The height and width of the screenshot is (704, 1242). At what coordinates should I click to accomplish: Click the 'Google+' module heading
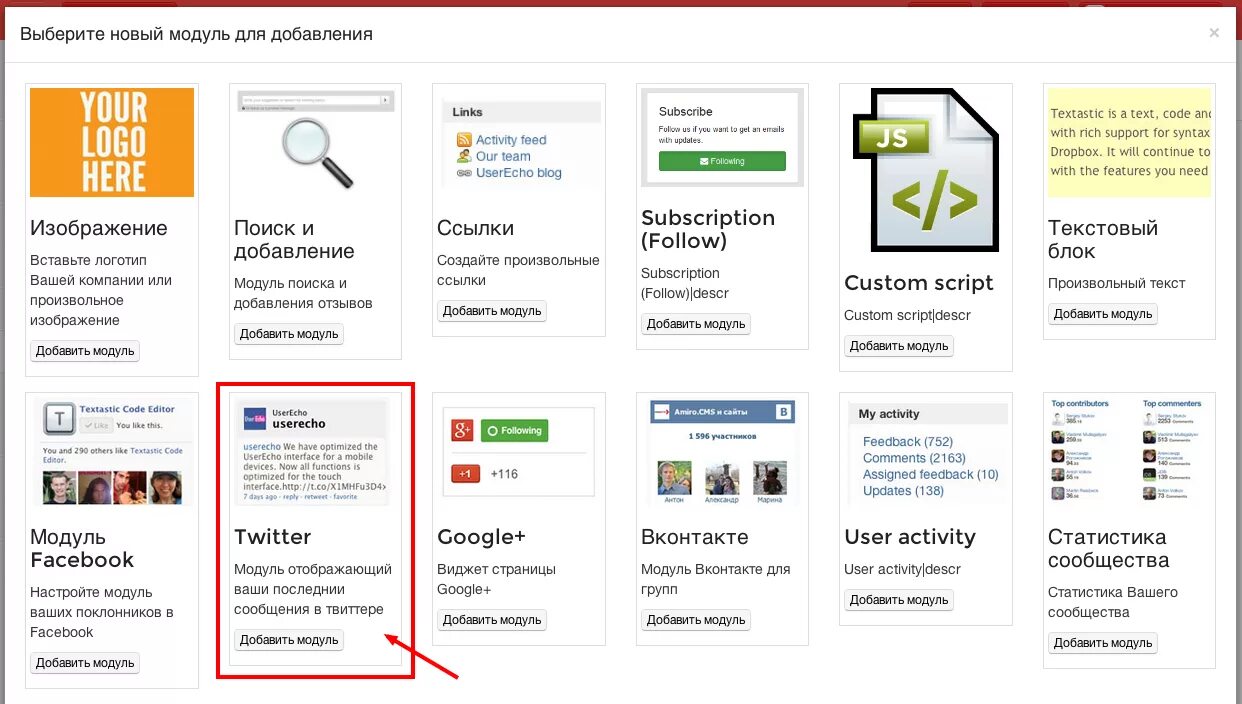point(481,537)
